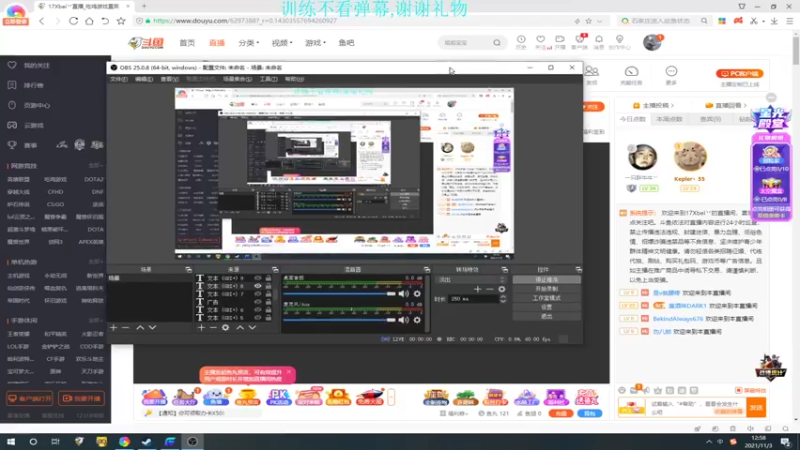
Task: Open scene transition type dropdown
Action: (471, 280)
